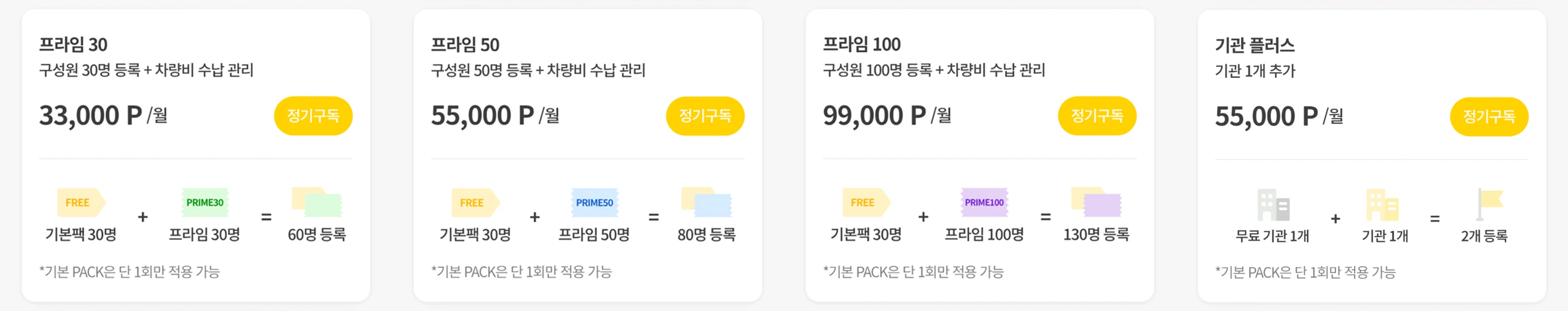Select the green PRIME30 ticket icon

click(205, 203)
